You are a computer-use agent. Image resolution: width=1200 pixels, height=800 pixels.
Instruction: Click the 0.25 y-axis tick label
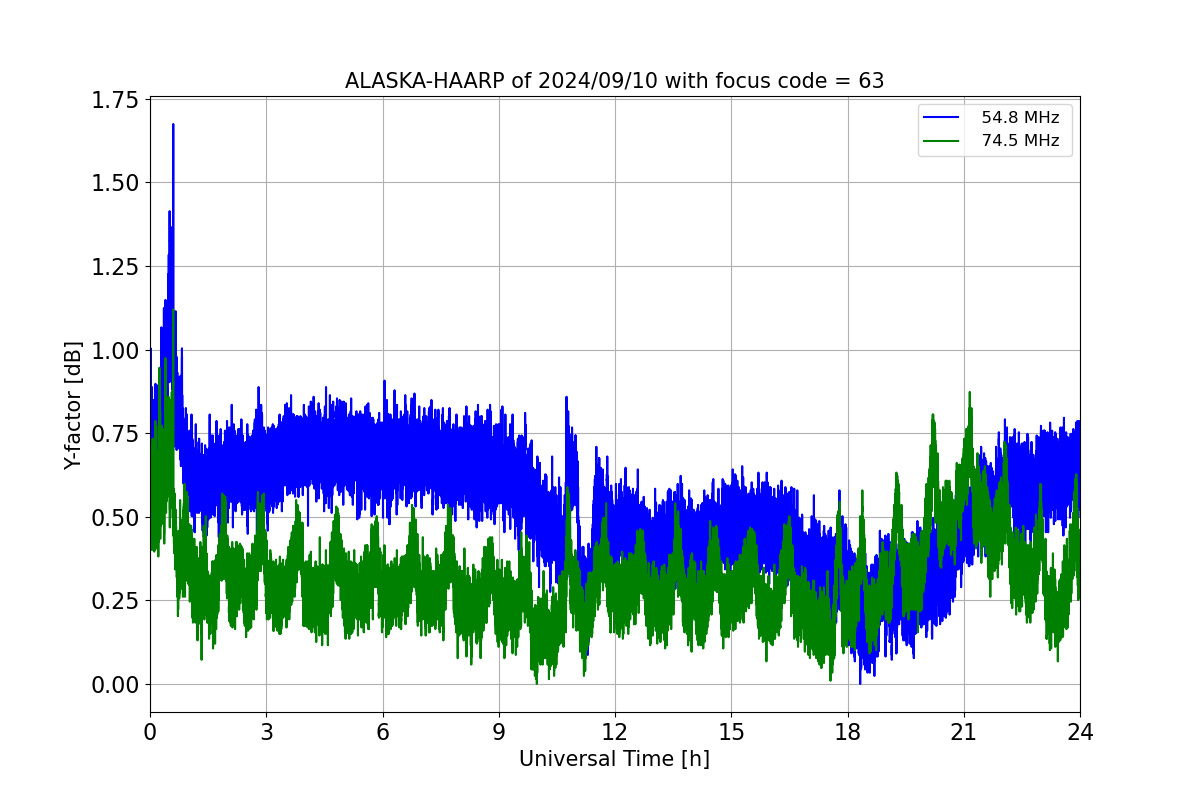tap(116, 601)
